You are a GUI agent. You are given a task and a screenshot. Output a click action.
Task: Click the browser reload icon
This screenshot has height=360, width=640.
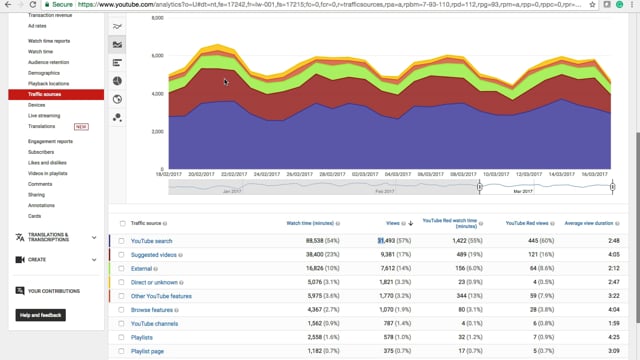[33, 4]
